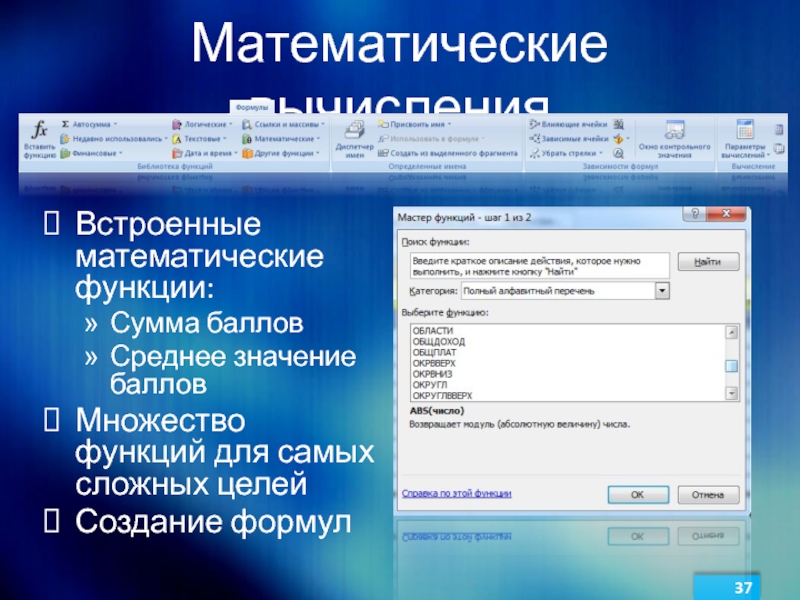The image size is (800, 600).
Task: Click the Недавно использовались star icon
Action: [x=65, y=139]
